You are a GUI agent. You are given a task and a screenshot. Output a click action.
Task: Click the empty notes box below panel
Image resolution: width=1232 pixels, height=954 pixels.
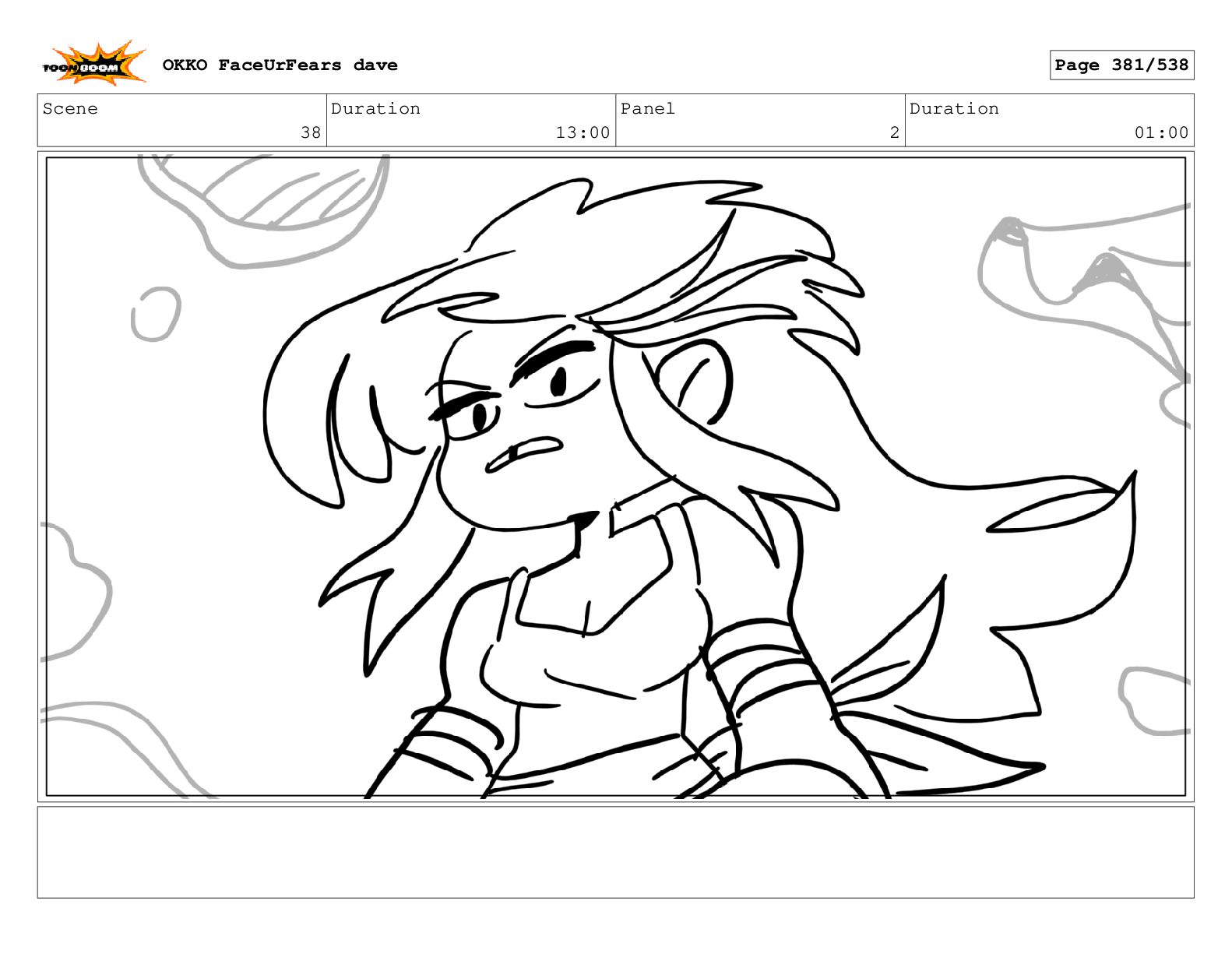tap(615, 852)
